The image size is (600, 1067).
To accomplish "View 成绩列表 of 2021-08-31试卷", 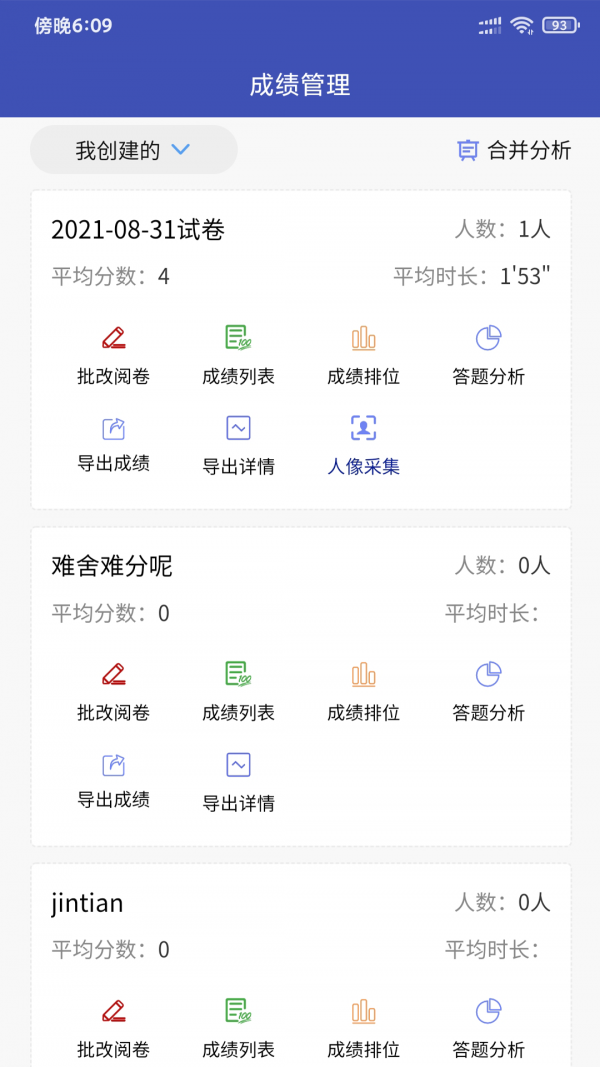I will point(237,352).
